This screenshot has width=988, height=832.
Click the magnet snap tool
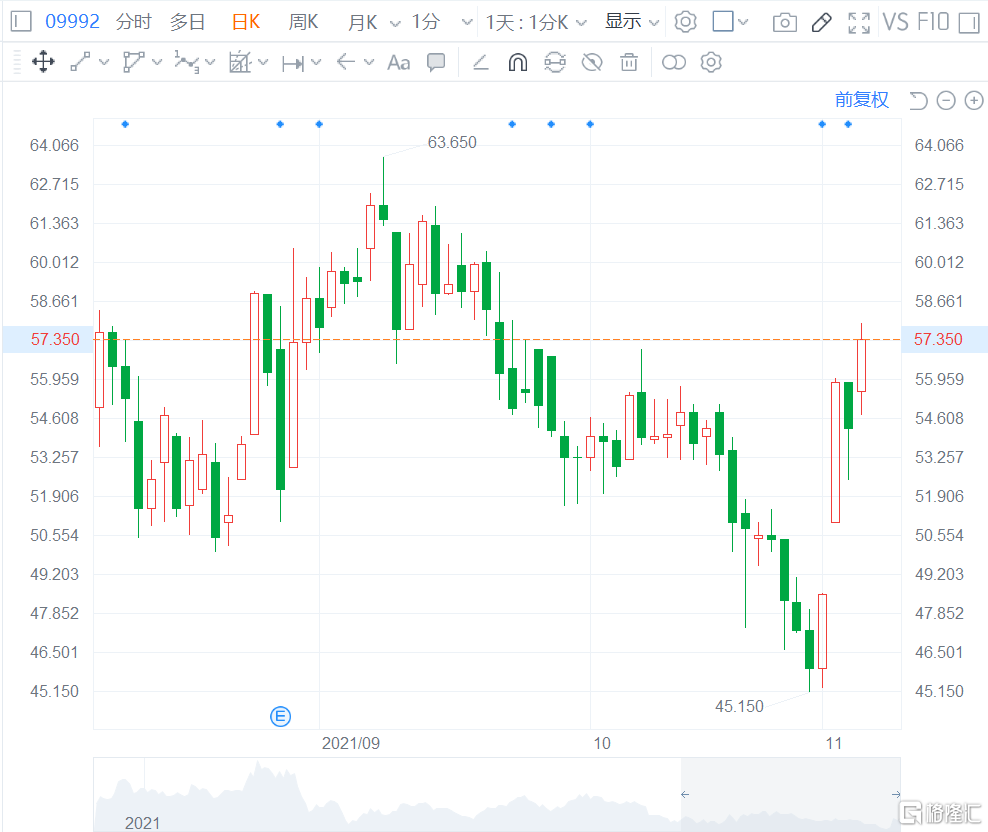point(517,63)
